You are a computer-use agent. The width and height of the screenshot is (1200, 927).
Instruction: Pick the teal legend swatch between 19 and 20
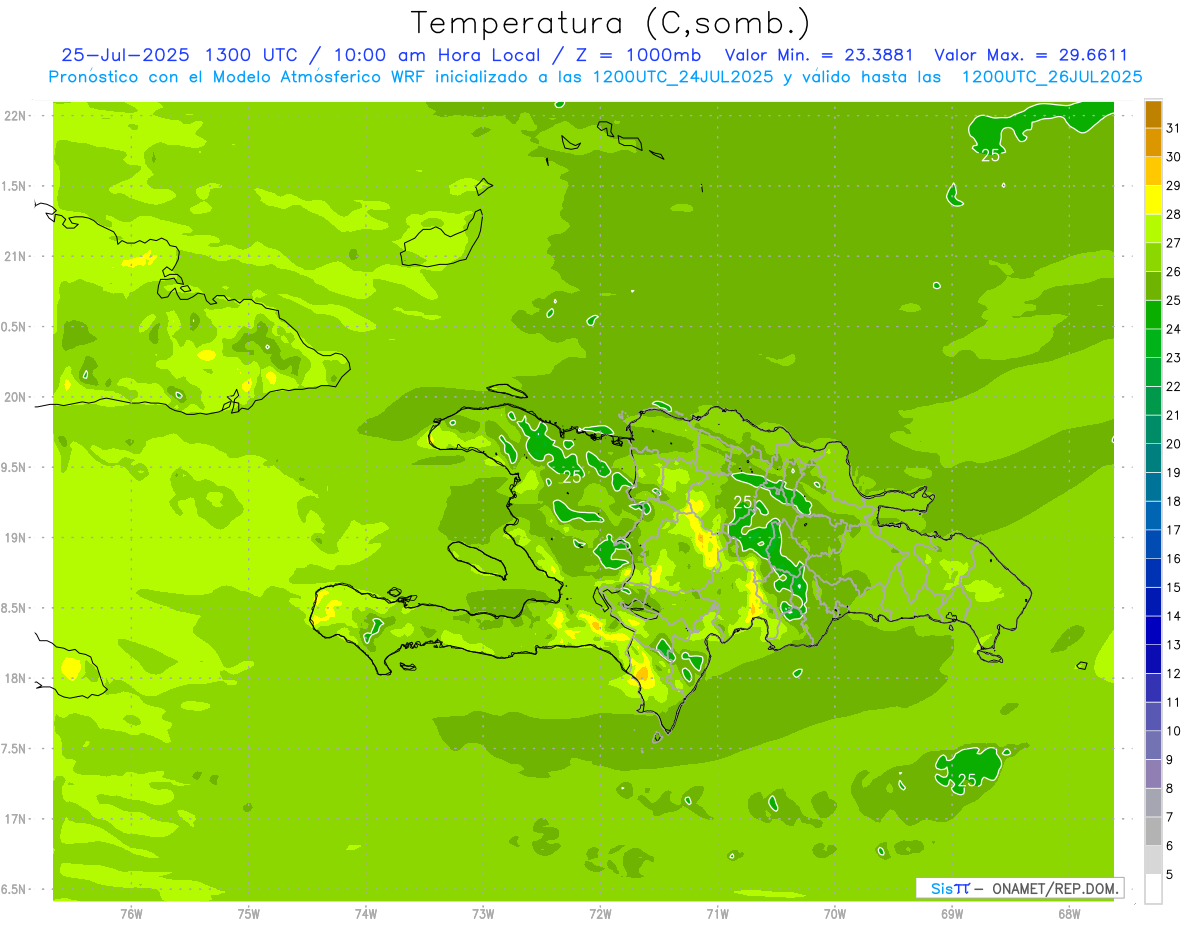click(x=1153, y=458)
